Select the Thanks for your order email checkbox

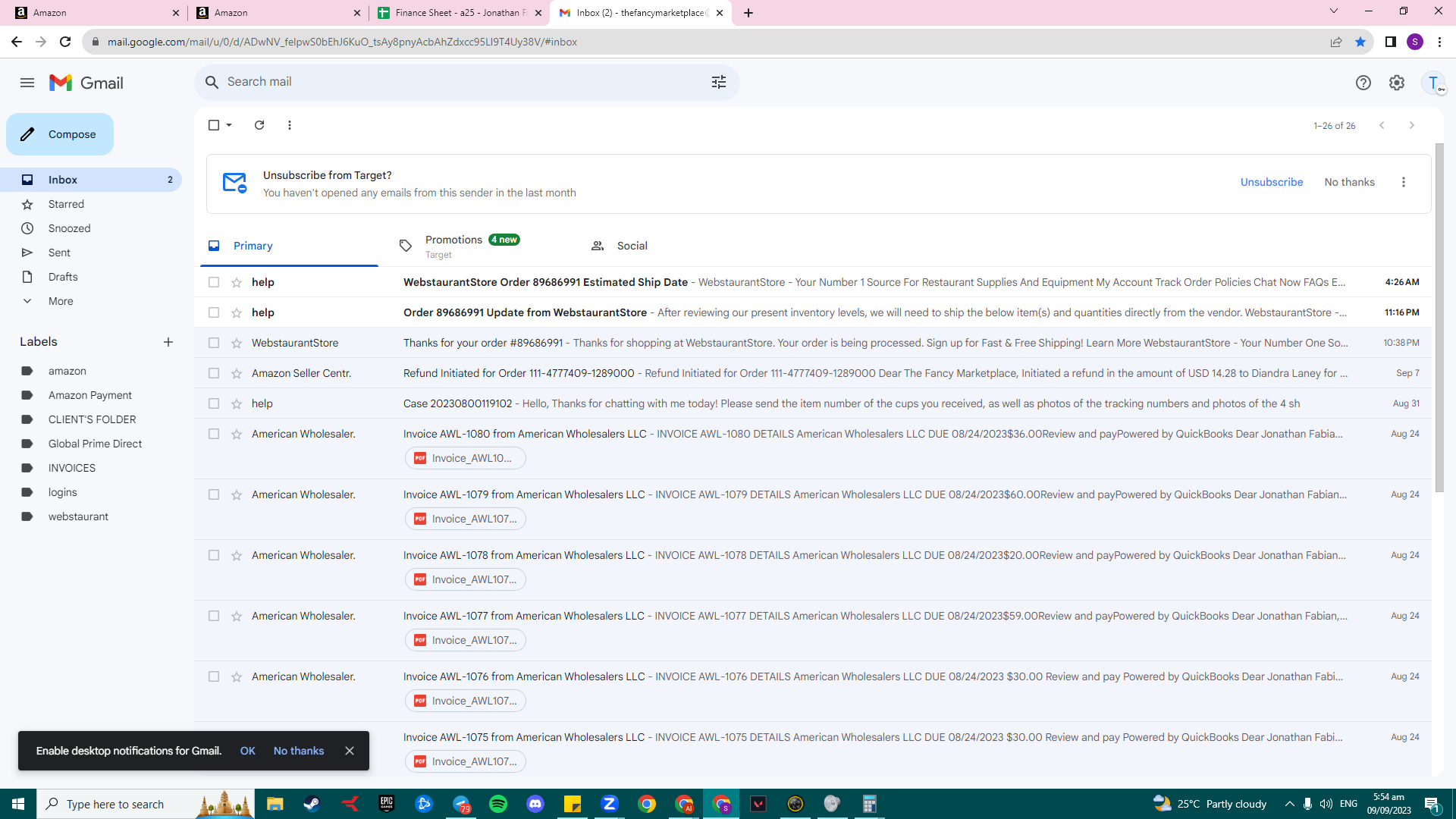click(x=214, y=344)
